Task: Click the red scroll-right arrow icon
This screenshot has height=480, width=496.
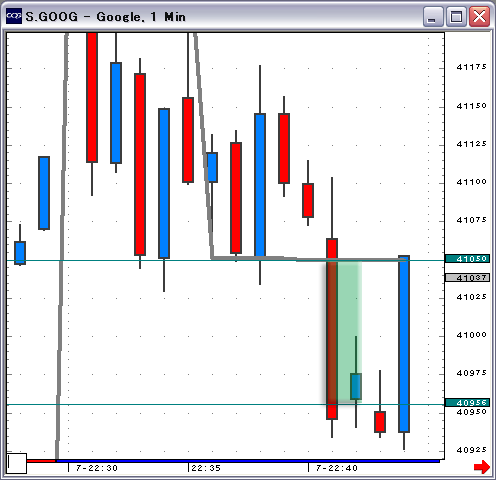Action: pos(482,466)
